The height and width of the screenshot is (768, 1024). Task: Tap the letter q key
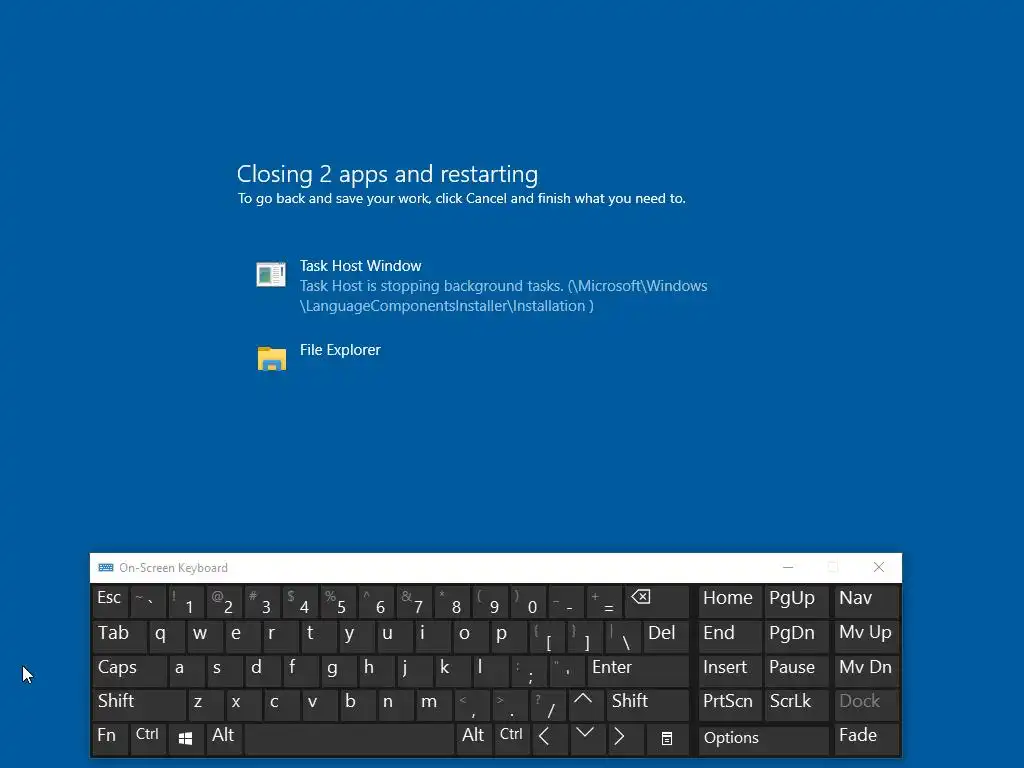(167, 635)
